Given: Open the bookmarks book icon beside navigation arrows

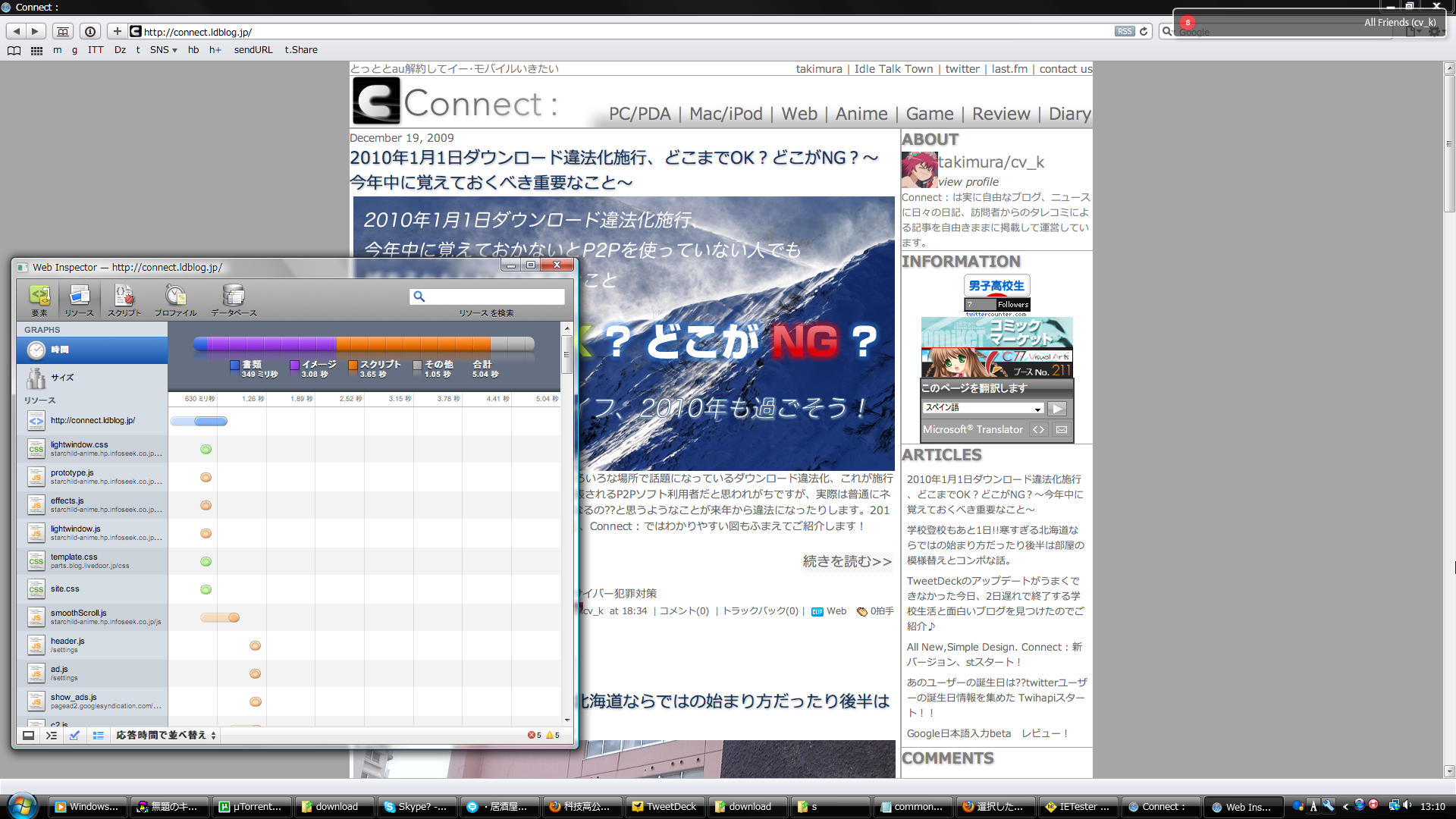Looking at the screenshot, I should [63, 31].
